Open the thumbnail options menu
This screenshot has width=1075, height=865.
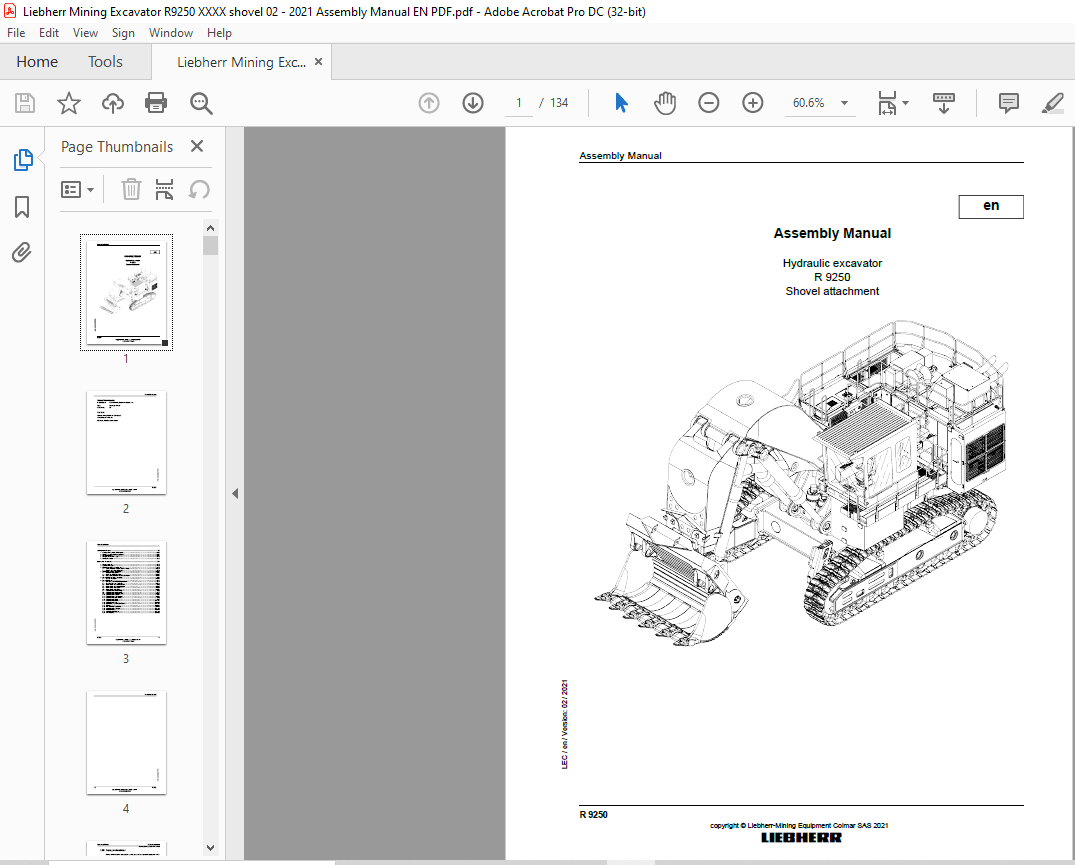tap(78, 189)
